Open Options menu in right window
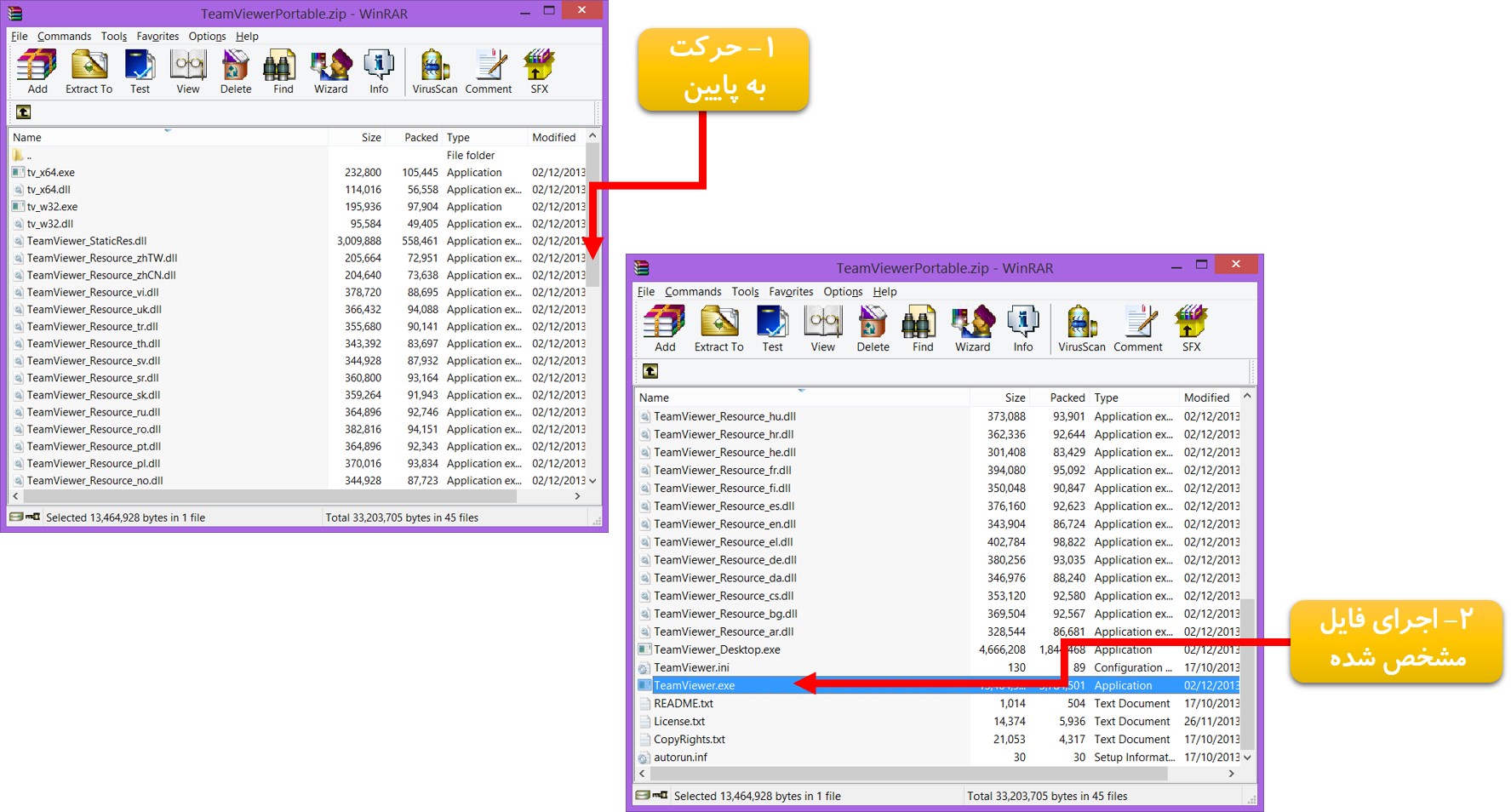 (843, 292)
